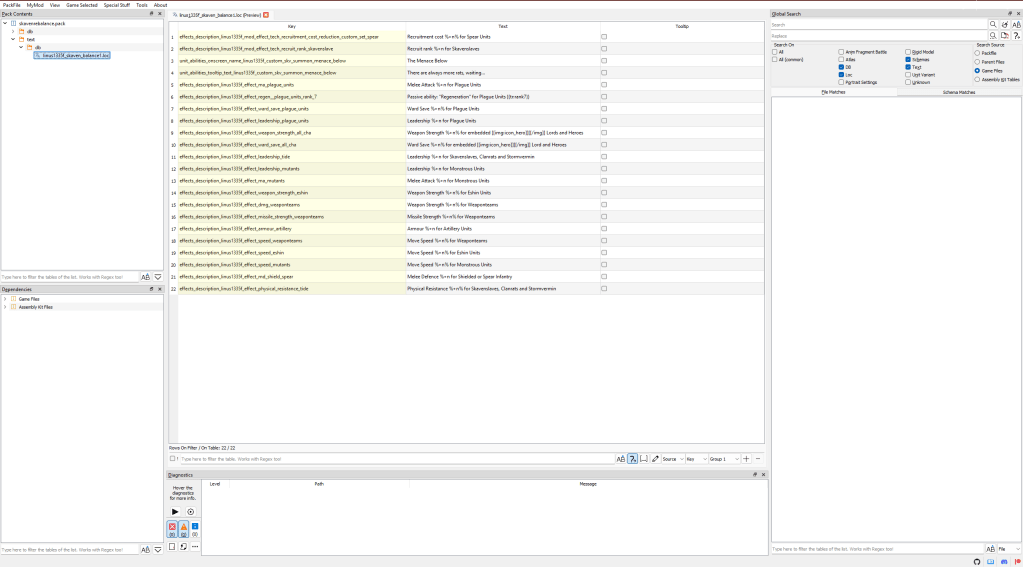This screenshot has width=1023, height=567.
Task: Toggle the warning diagnostics filter icon
Action: 183,527
